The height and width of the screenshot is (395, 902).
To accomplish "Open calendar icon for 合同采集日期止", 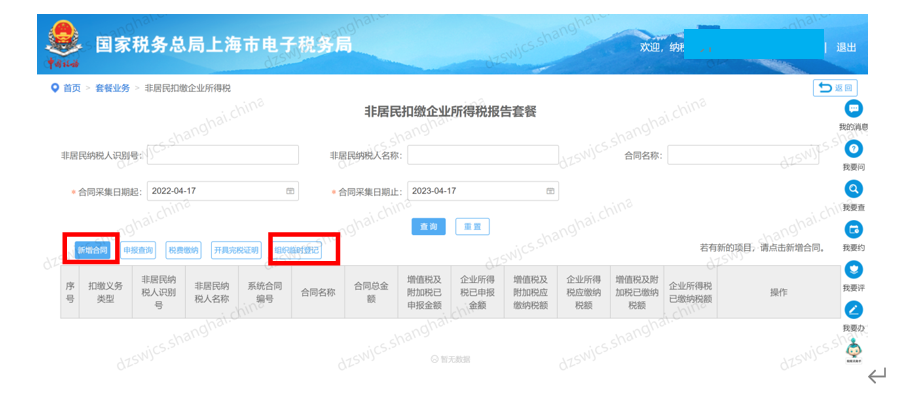I will tap(550, 191).
